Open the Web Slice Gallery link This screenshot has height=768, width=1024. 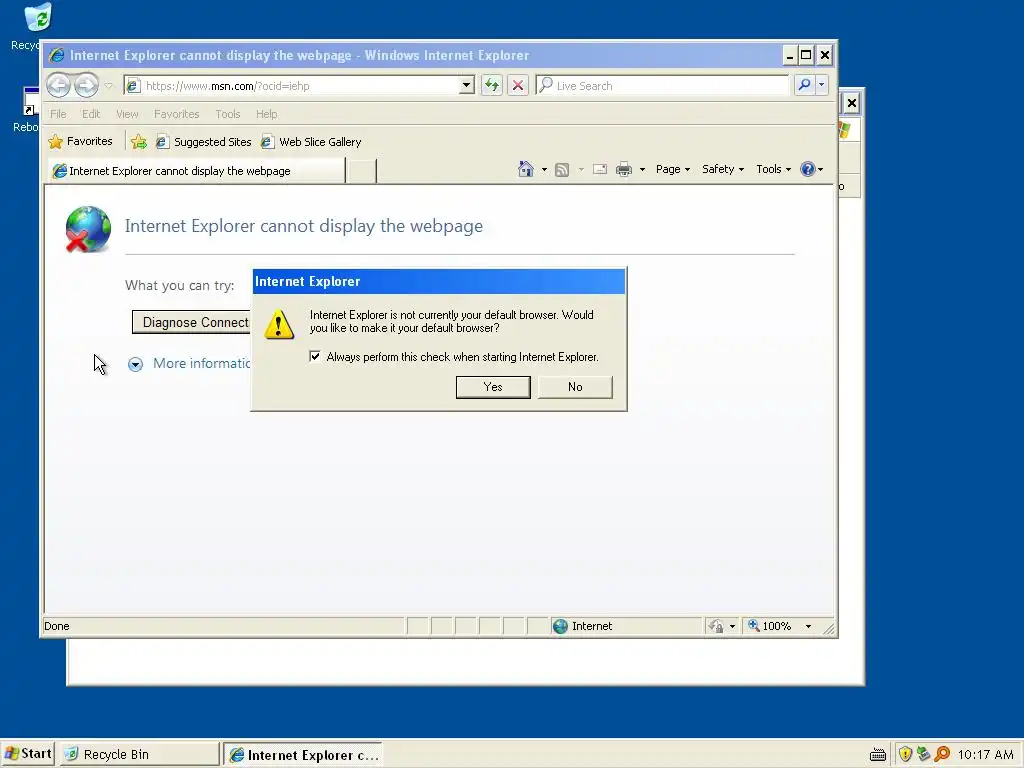pyautogui.click(x=311, y=142)
